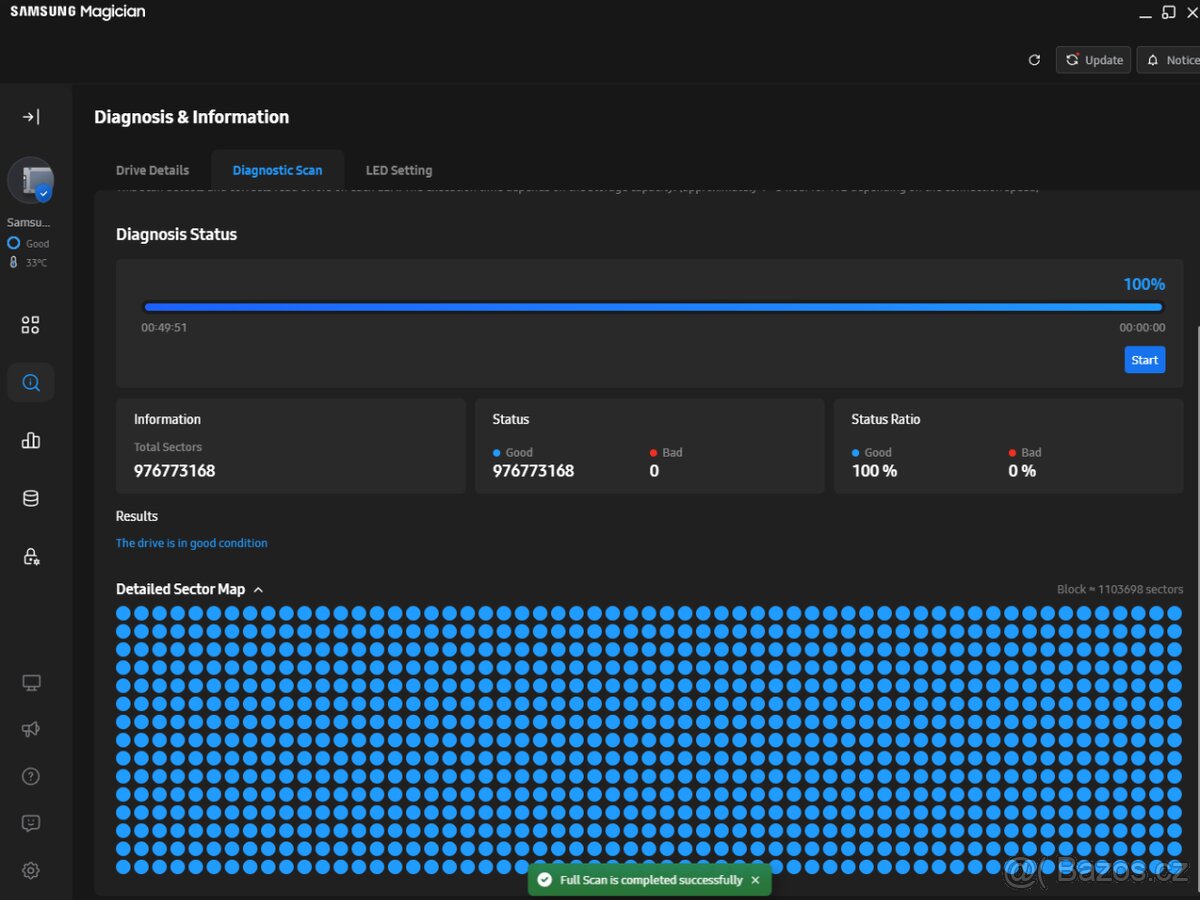1200x900 pixels.
Task: Click the refresh icon beside Update
Action: click(1034, 60)
